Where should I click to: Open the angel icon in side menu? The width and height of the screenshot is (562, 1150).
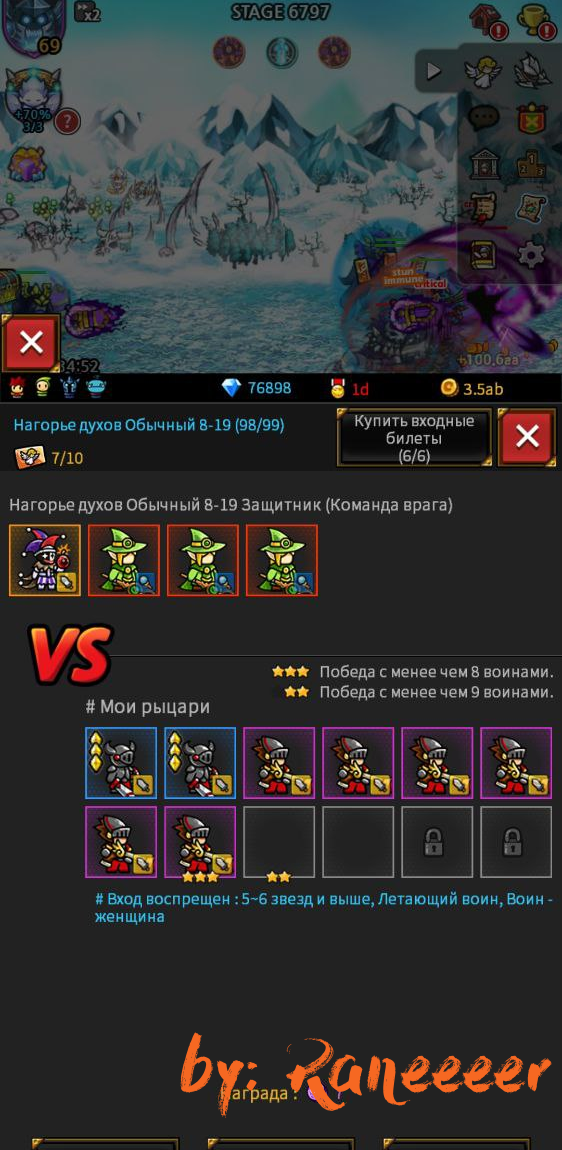click(x=483, y=71)
